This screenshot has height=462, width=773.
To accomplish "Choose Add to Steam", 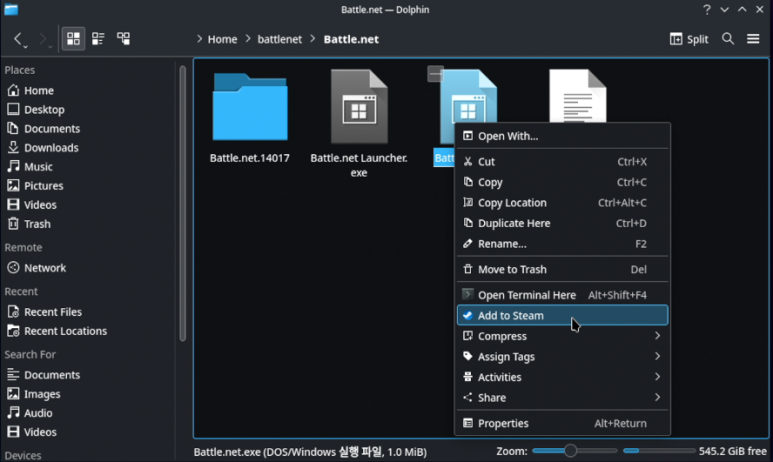I will (x=562, y=316).
